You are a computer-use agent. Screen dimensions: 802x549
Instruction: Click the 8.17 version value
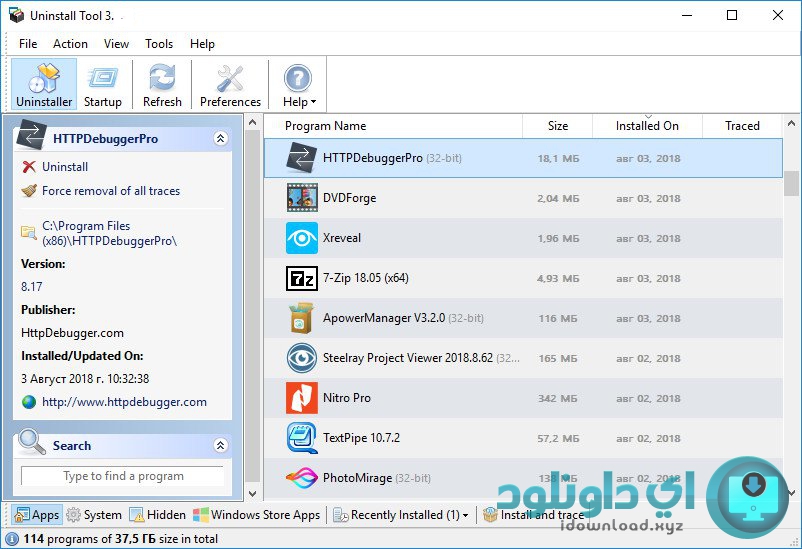(32, 287)
